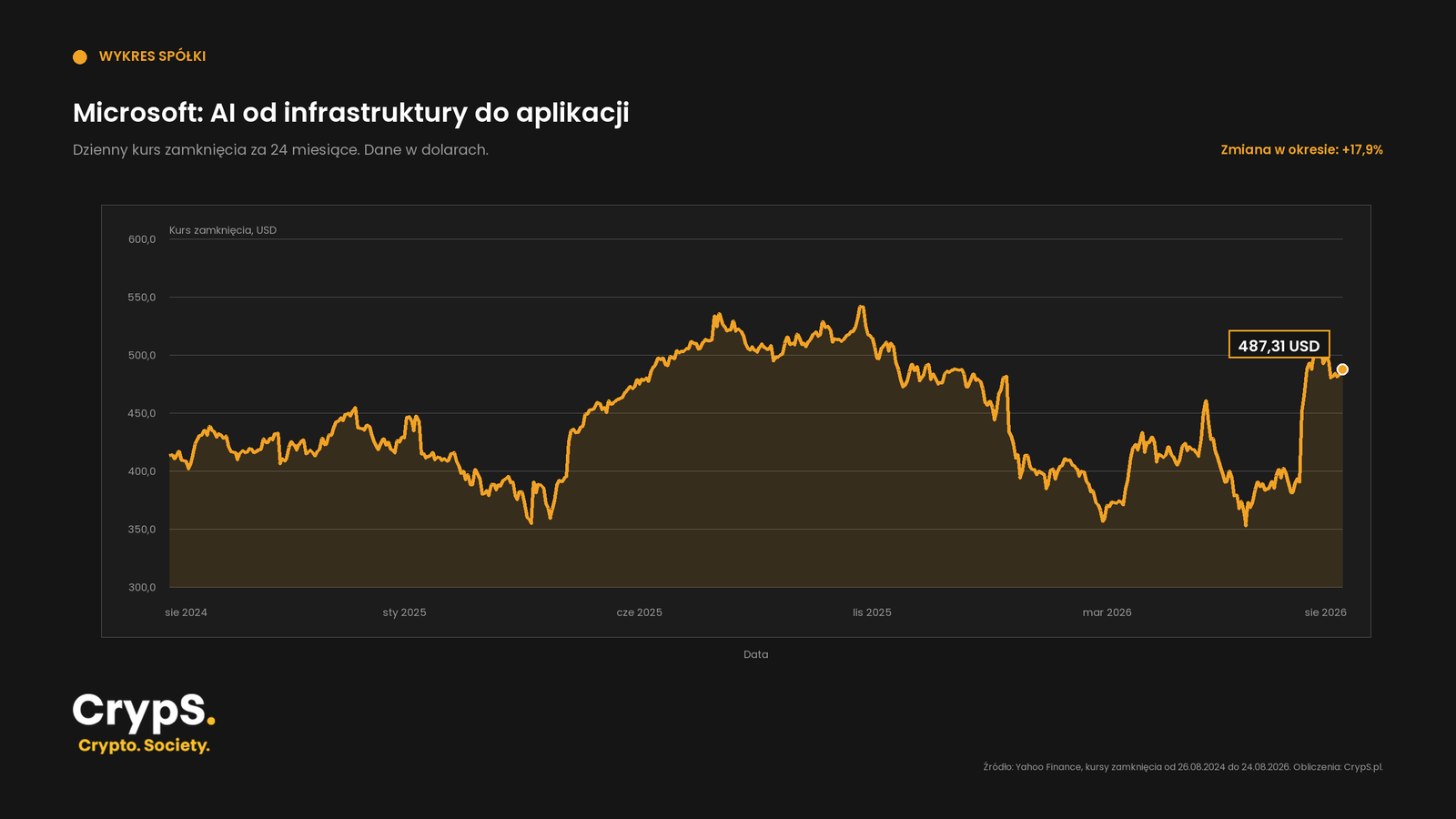Click the 550,0 y-axis value
This screenshot has height=819, width=1456.
[x=142, y=298]
